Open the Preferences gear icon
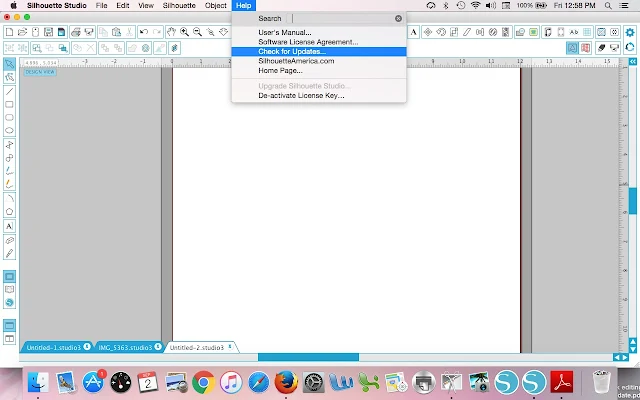640x400 pixels. pyautogui.click(x=630, y=32)
